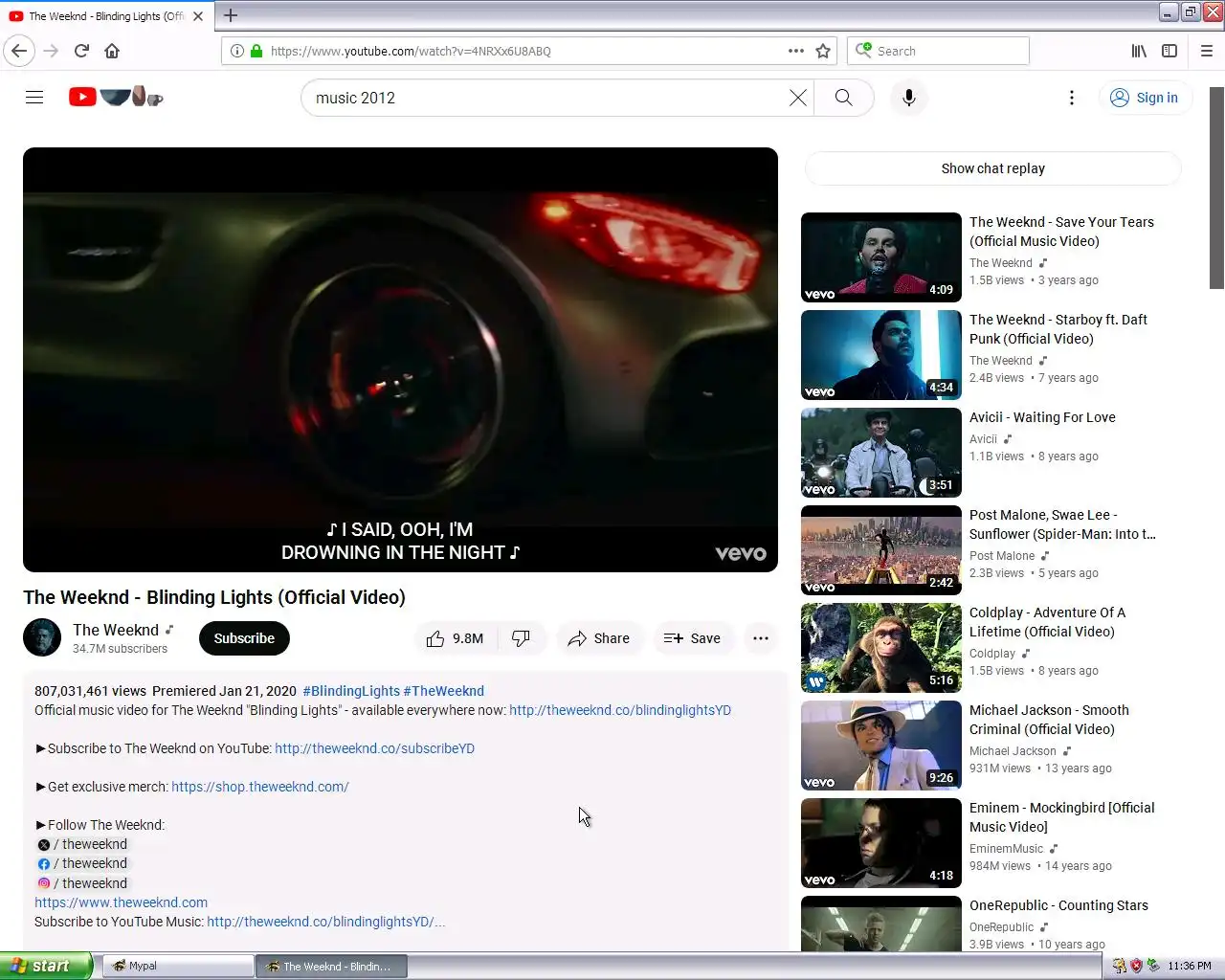Open Starboy ft. Daft Punk thumbnail
This screenshot has width=1225, height=980.
tap(881, 355)
